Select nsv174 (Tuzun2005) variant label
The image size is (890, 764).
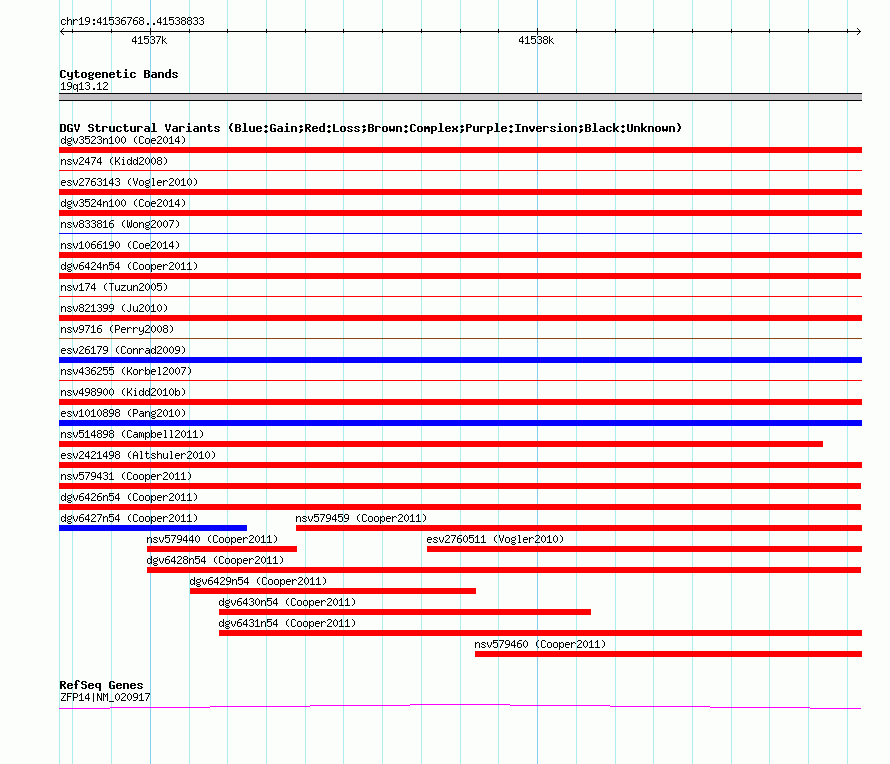pyautogui.click(x=114, y=287)
